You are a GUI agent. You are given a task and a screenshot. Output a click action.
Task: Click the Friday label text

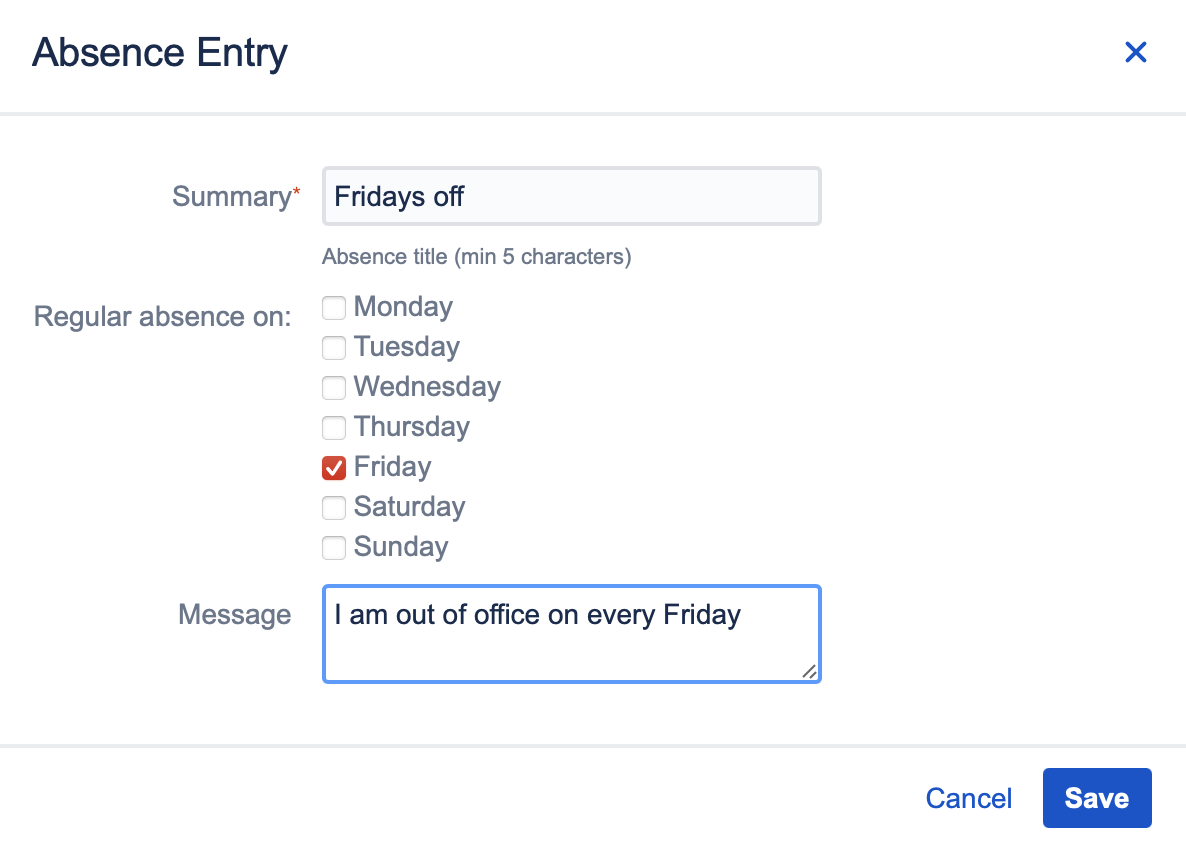[x=391, y=467]
